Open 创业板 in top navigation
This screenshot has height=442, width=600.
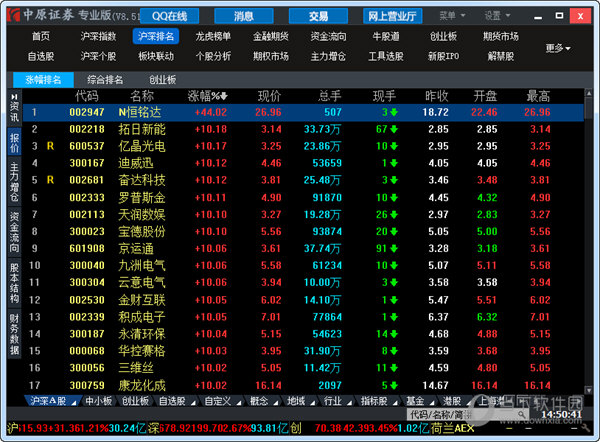click(443, 36)
